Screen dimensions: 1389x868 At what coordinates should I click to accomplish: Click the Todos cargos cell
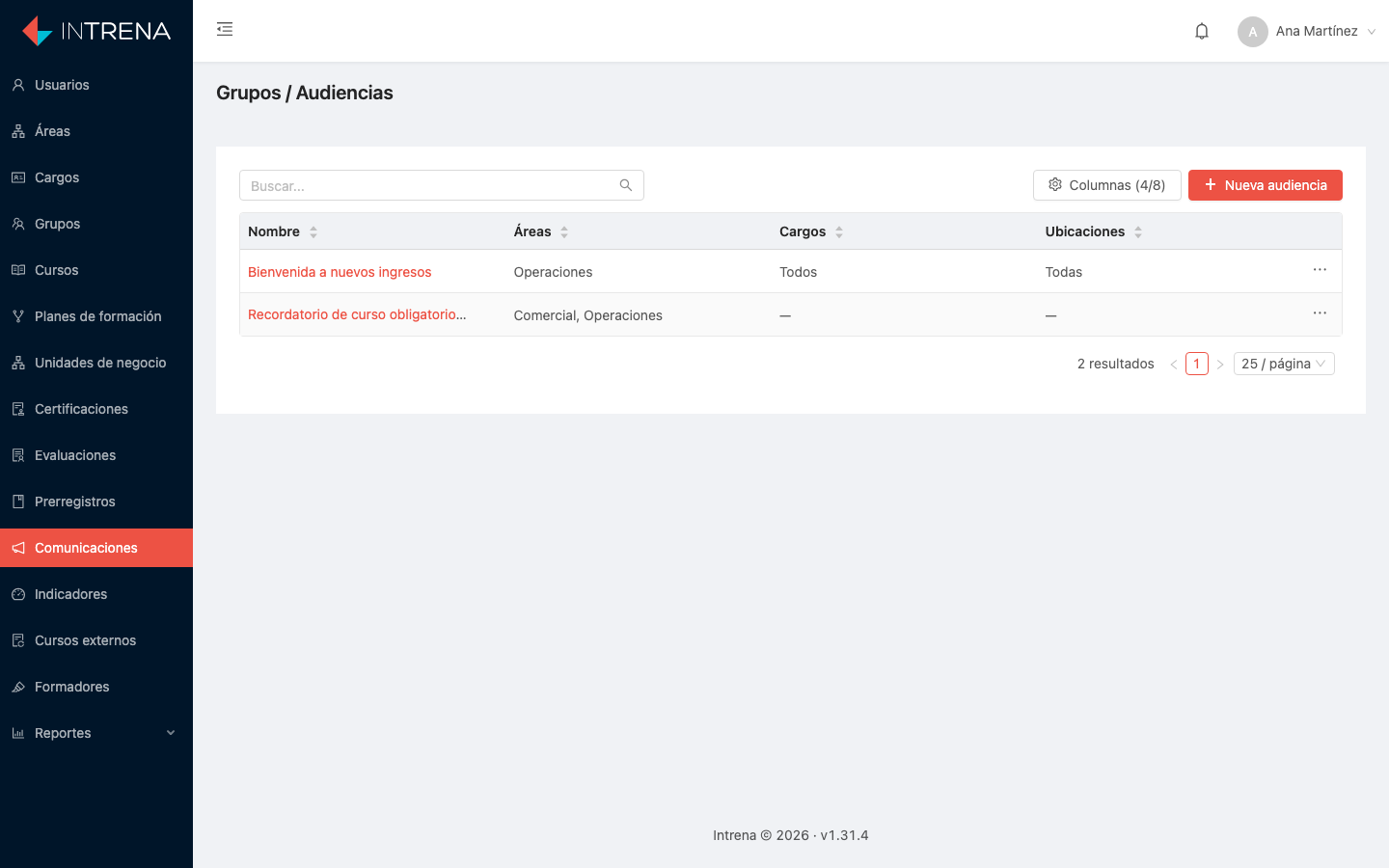[799, 272]
